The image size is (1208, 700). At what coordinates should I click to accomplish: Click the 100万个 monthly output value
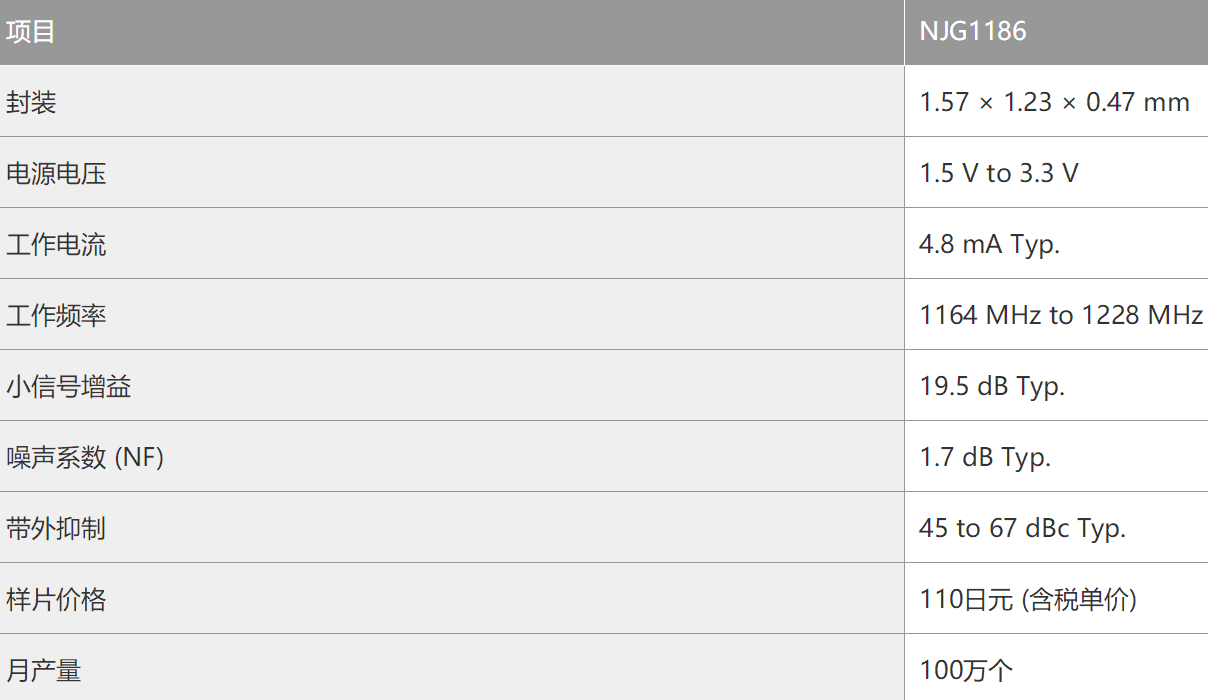[x=966, y=671]
